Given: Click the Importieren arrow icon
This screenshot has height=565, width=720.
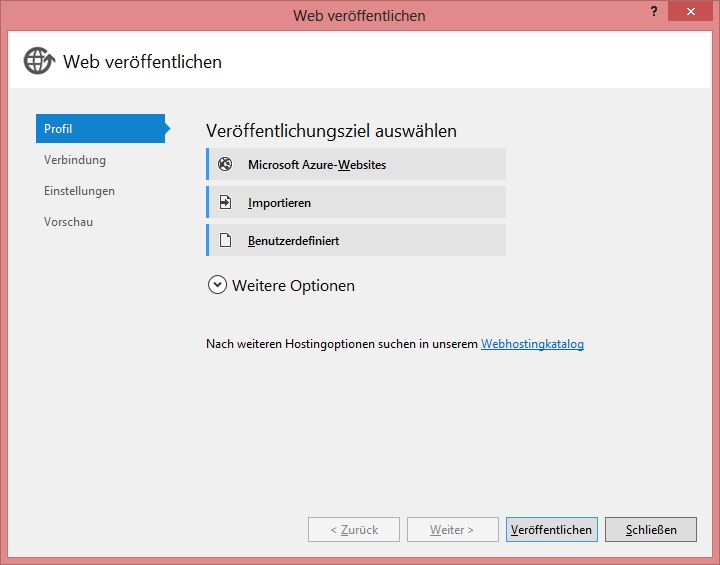Looking at the screenshot, I should point(225,202).
